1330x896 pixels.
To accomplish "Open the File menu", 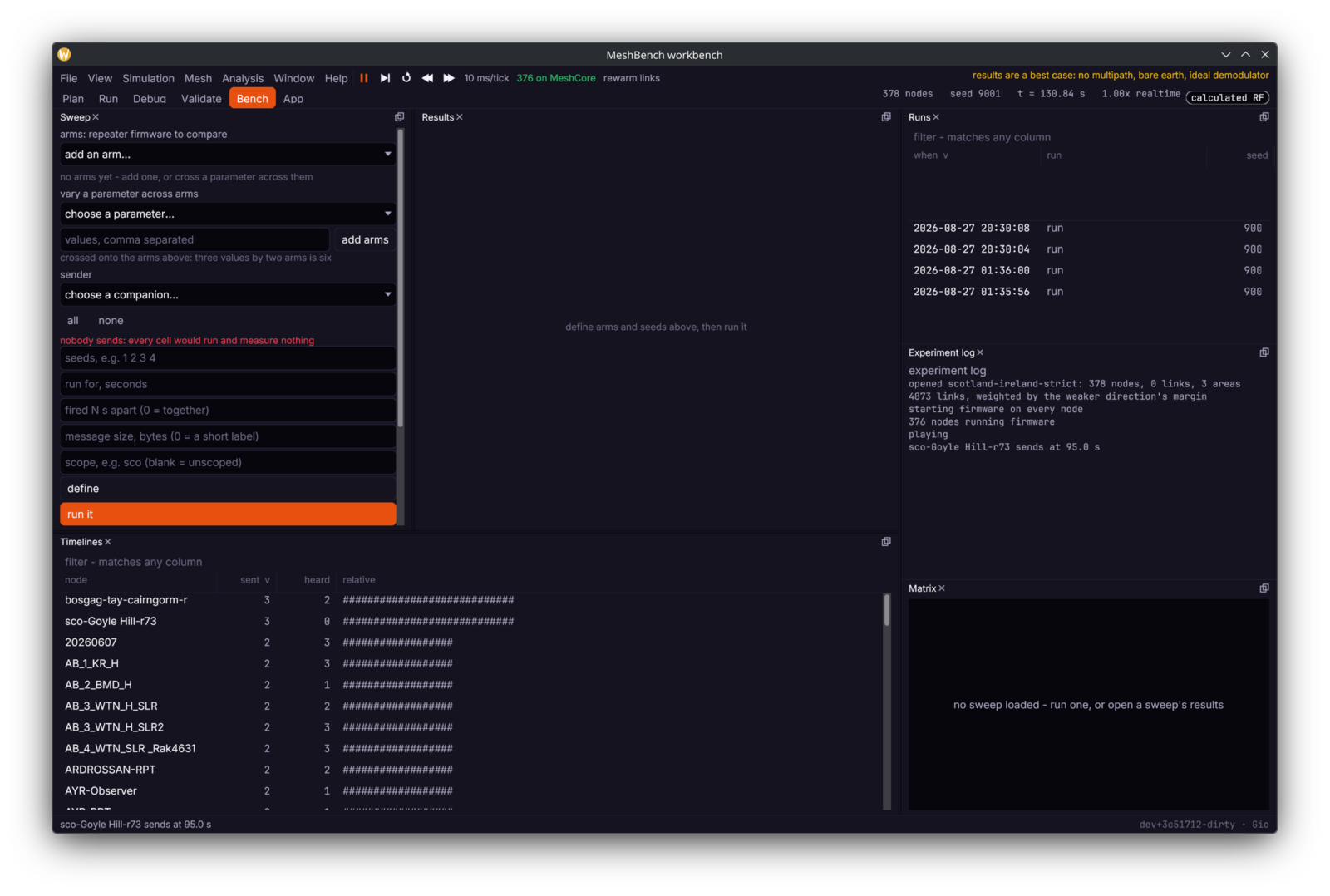I will click(x=69, y=78).
